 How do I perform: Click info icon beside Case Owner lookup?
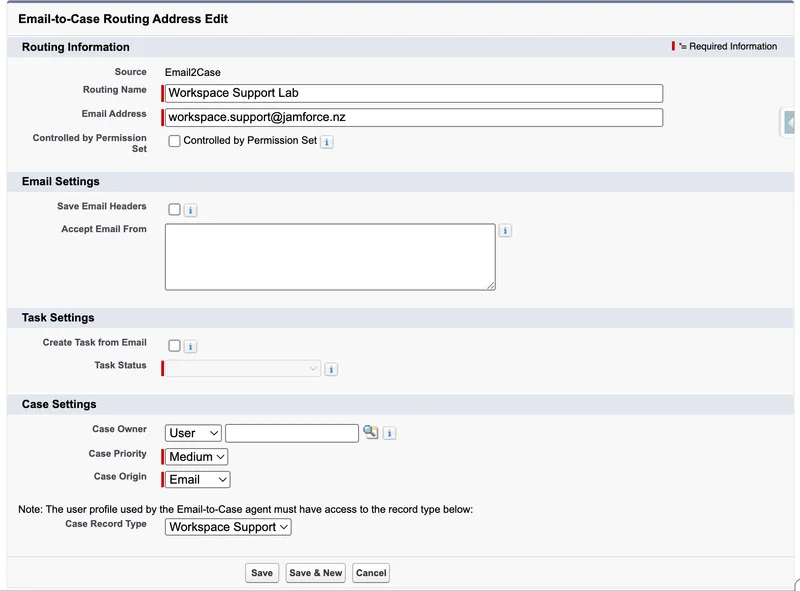coord(389,433)
